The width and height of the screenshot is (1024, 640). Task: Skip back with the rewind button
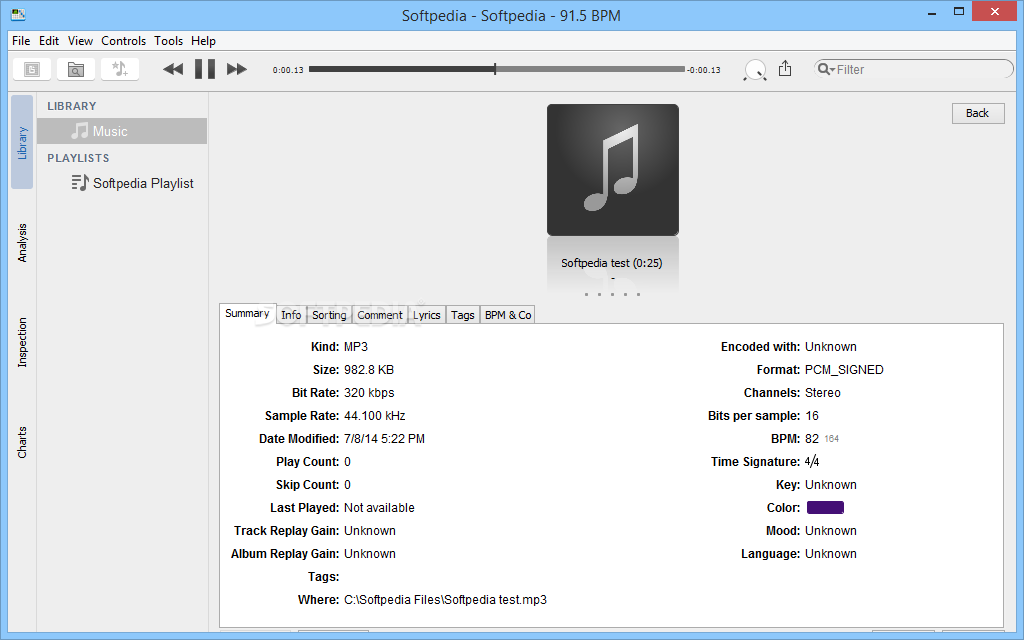(x=173, y=69)
